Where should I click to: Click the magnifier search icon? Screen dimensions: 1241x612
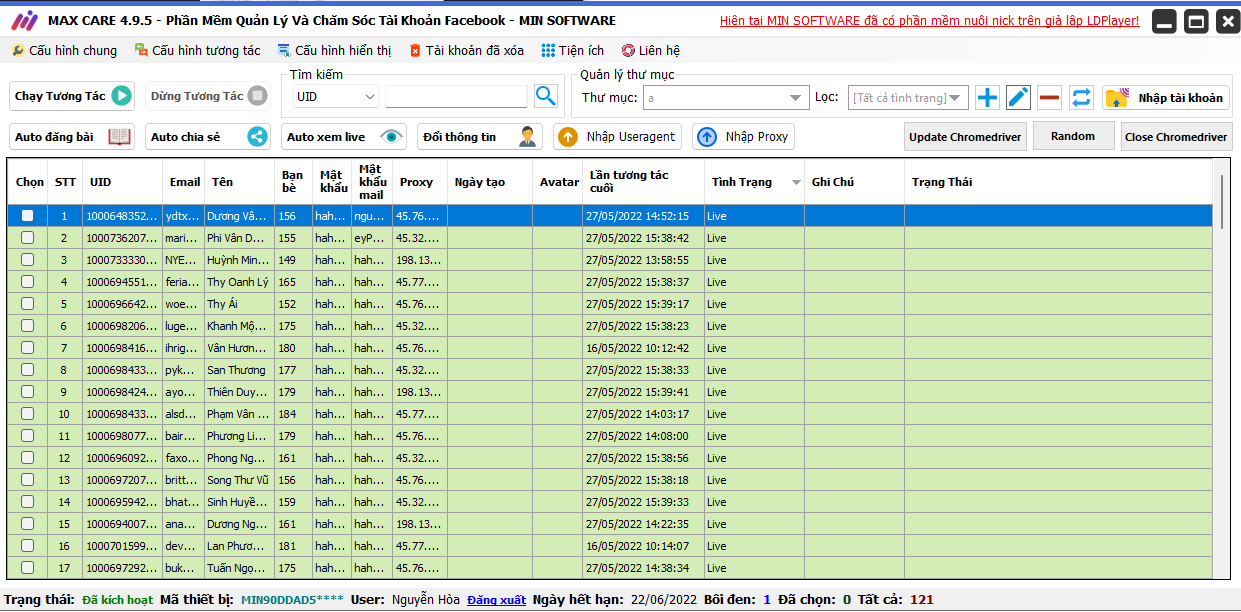pos(545,96)
